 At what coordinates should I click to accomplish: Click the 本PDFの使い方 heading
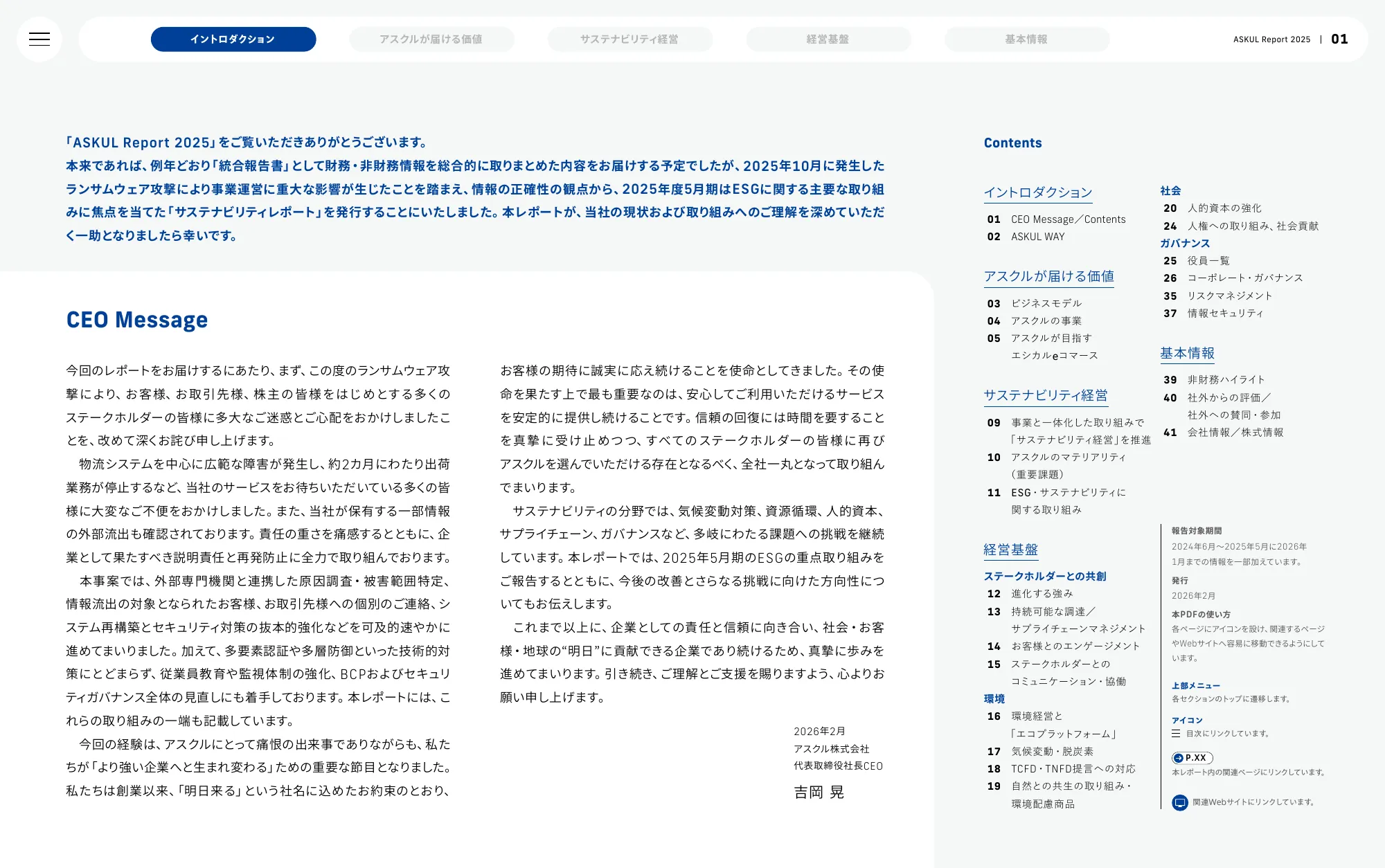1201,615
